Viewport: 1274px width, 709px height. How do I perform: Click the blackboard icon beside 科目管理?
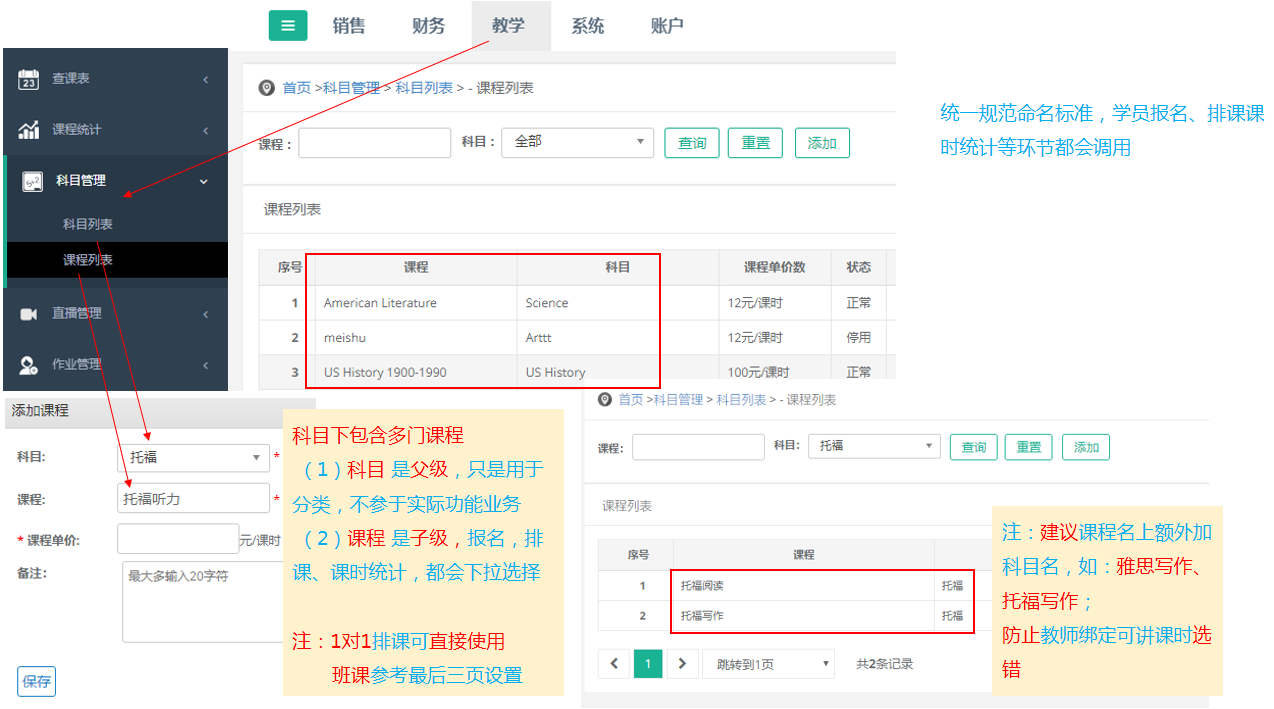tap(32, 181)
